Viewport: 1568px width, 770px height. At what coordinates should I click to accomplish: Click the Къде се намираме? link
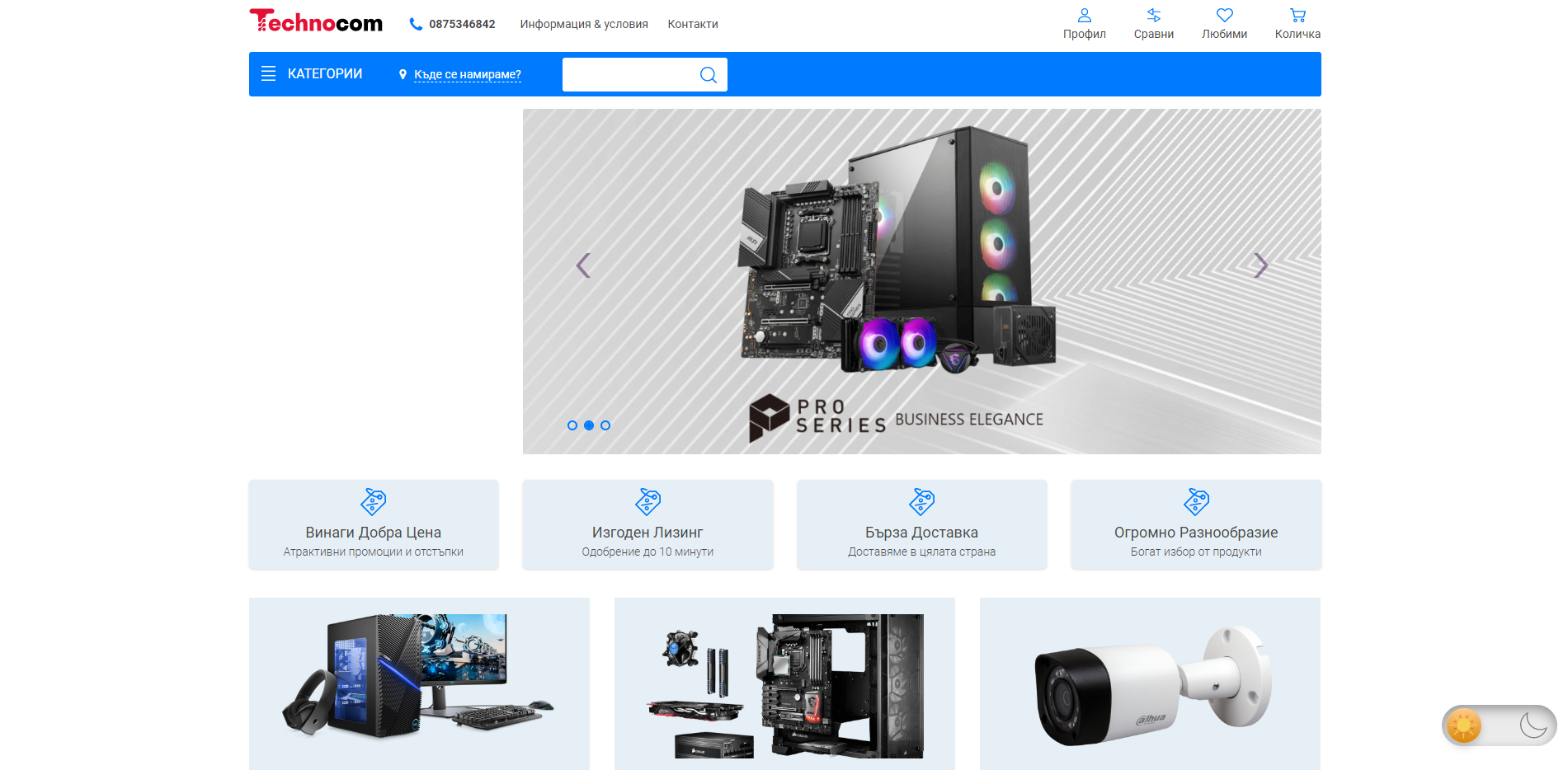pyautogui.click(x=467, y=74)
